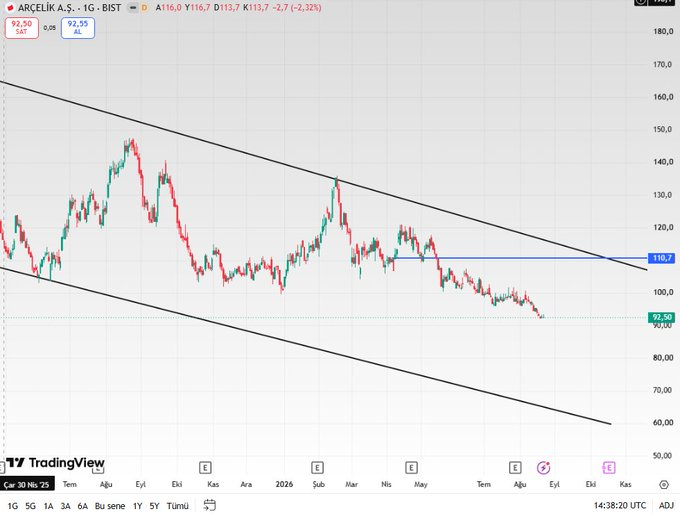The image size is (680, 516).
Task: Select the 6A time range
Action: tap(83, 506)
